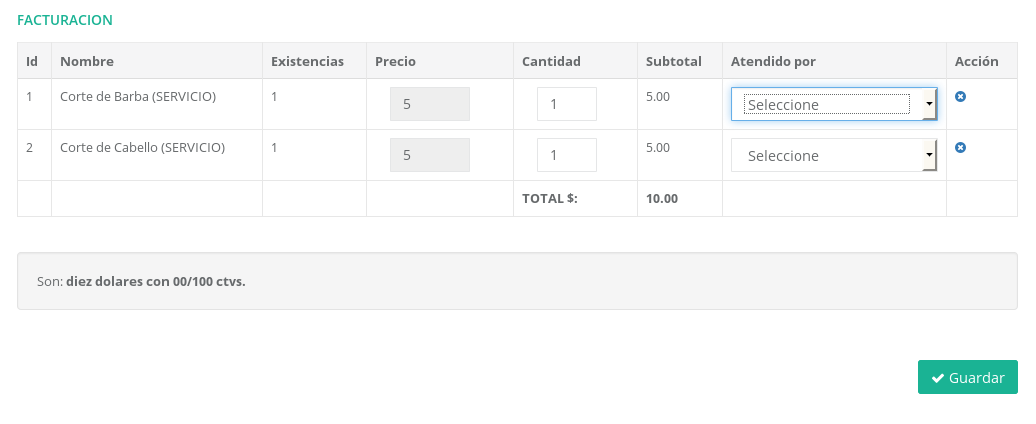The image size is (1036, 424).
Task: Click the Nombre column header
Action: (x=87, y=61)
